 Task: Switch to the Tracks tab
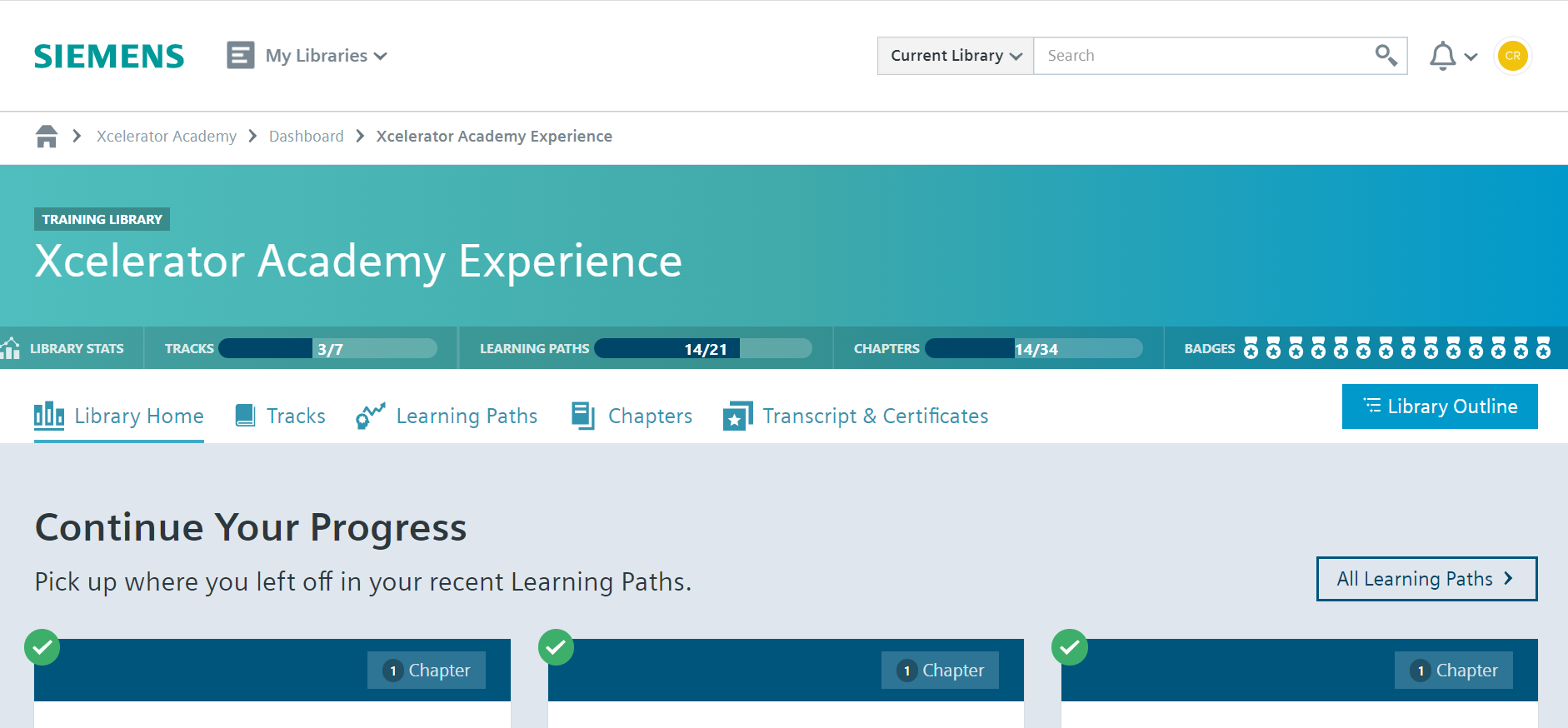click(281, 416)
